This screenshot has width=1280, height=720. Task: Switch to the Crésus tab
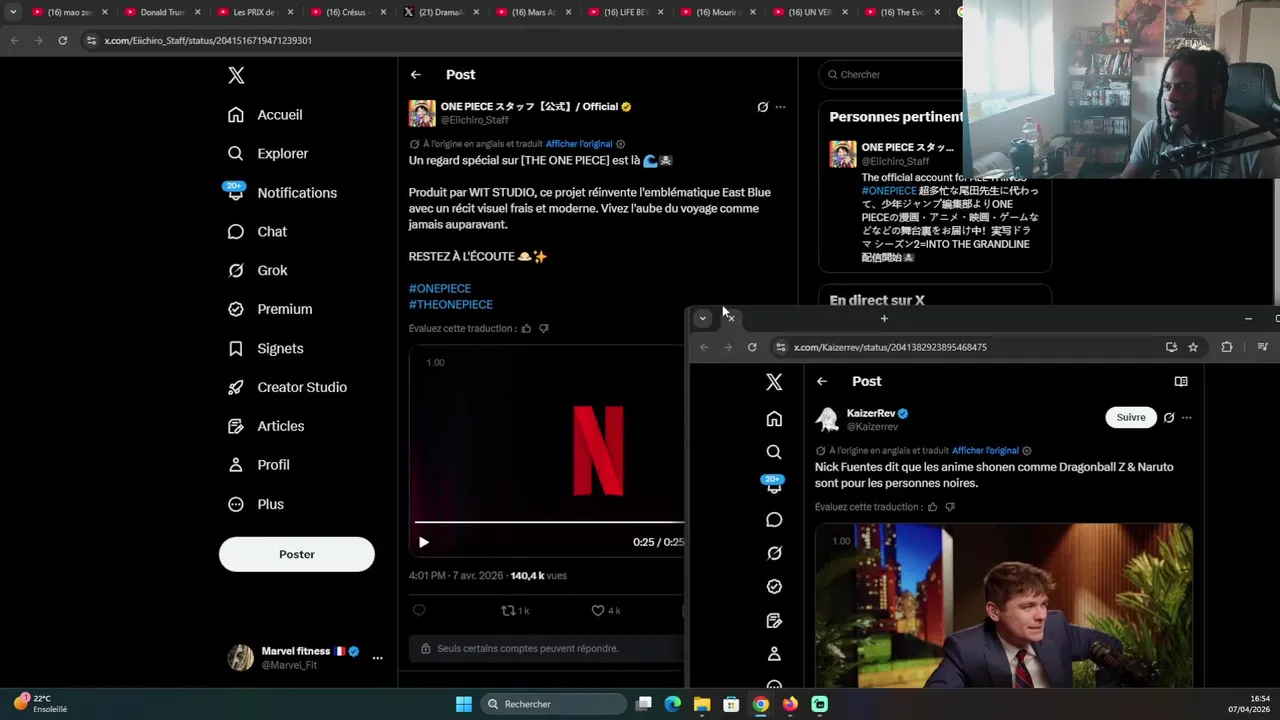348,12
